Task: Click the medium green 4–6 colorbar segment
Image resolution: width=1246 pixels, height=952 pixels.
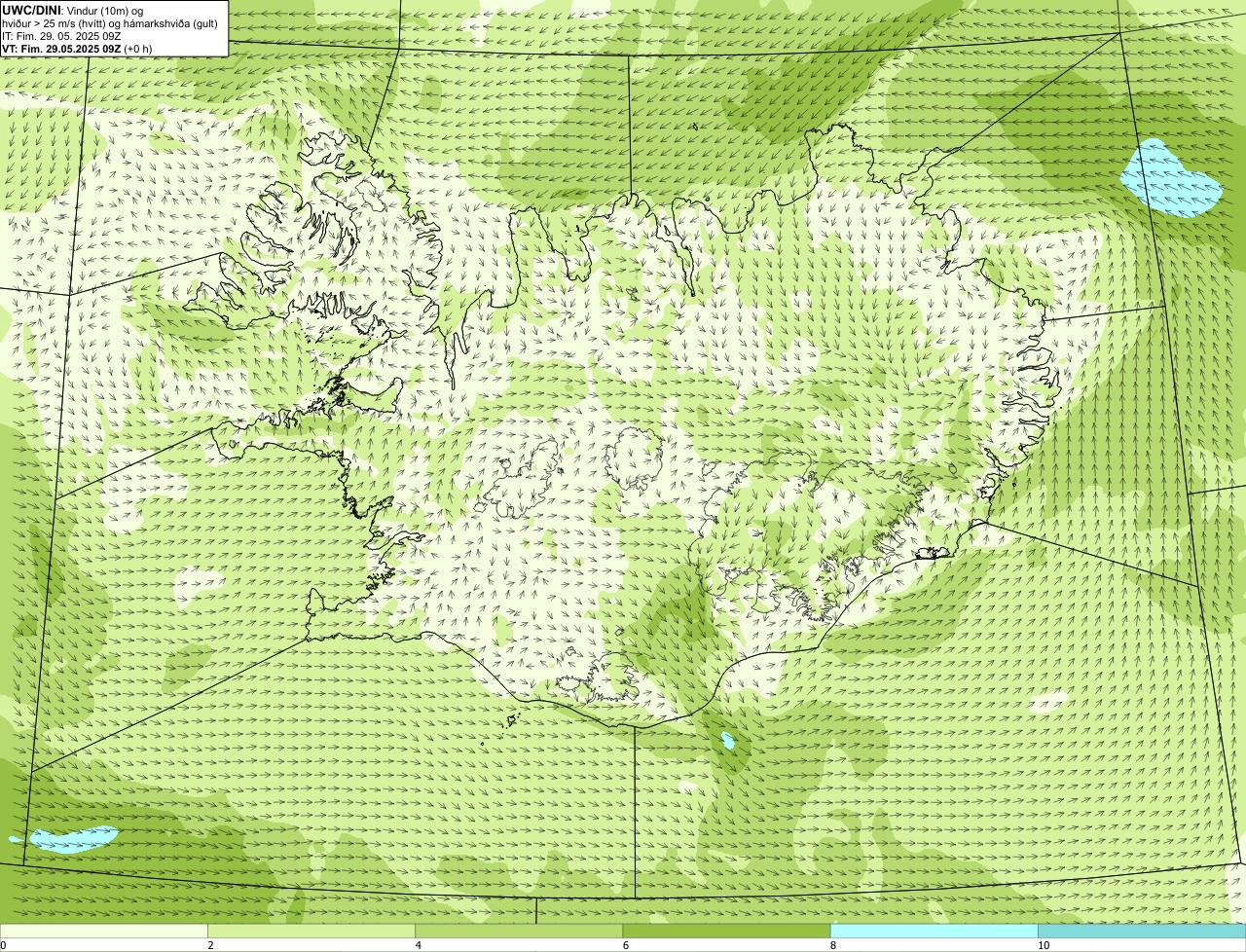Action: coord(519,932)
